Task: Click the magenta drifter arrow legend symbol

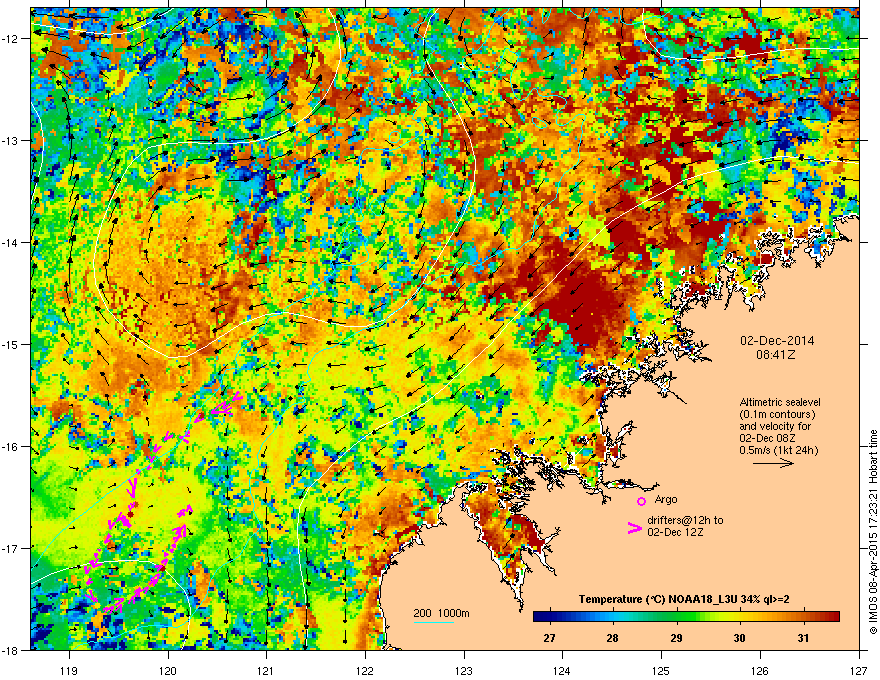Action: 635,528
